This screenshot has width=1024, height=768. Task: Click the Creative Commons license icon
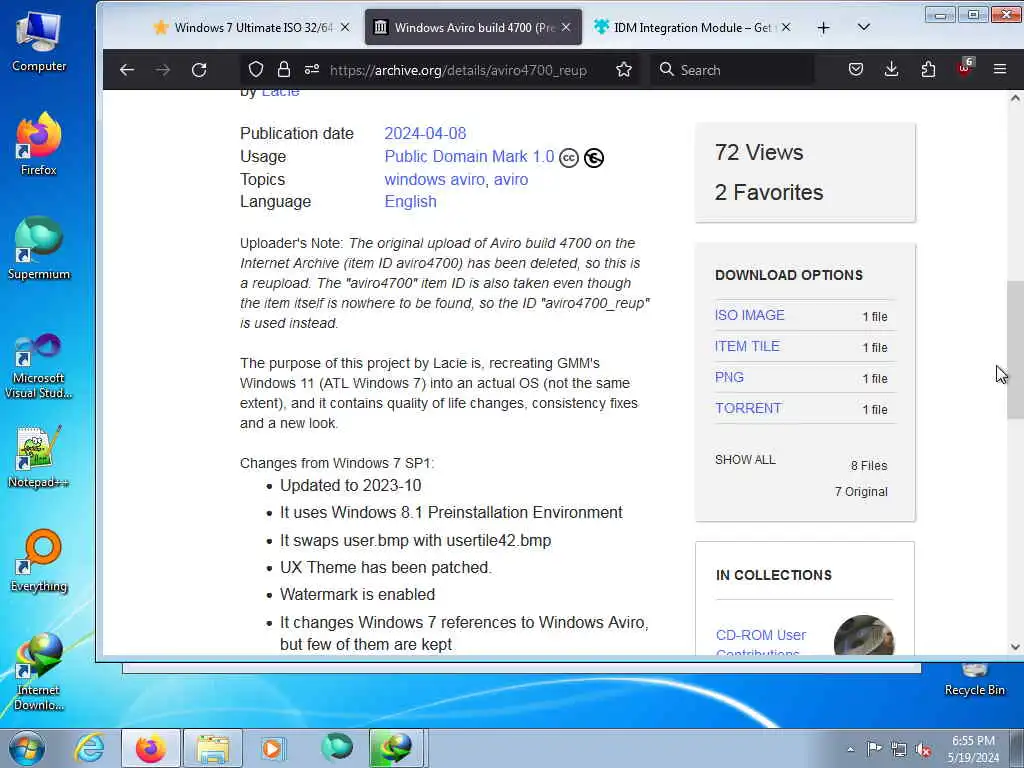(x=569, y=158)
